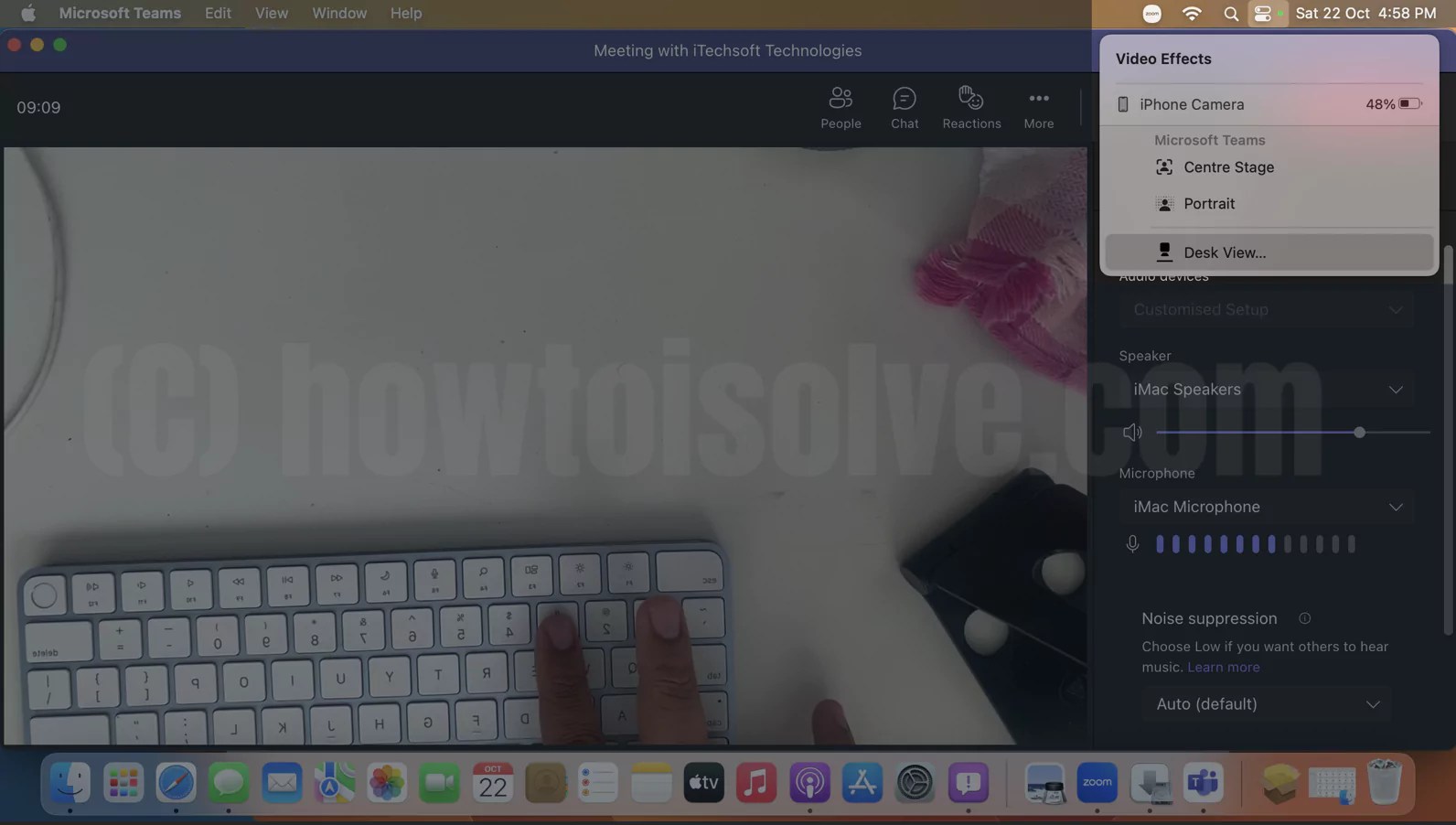The image size is (1456, 825).
Task: Open Messages from the Dock
Action: click(x=229, y=783)
